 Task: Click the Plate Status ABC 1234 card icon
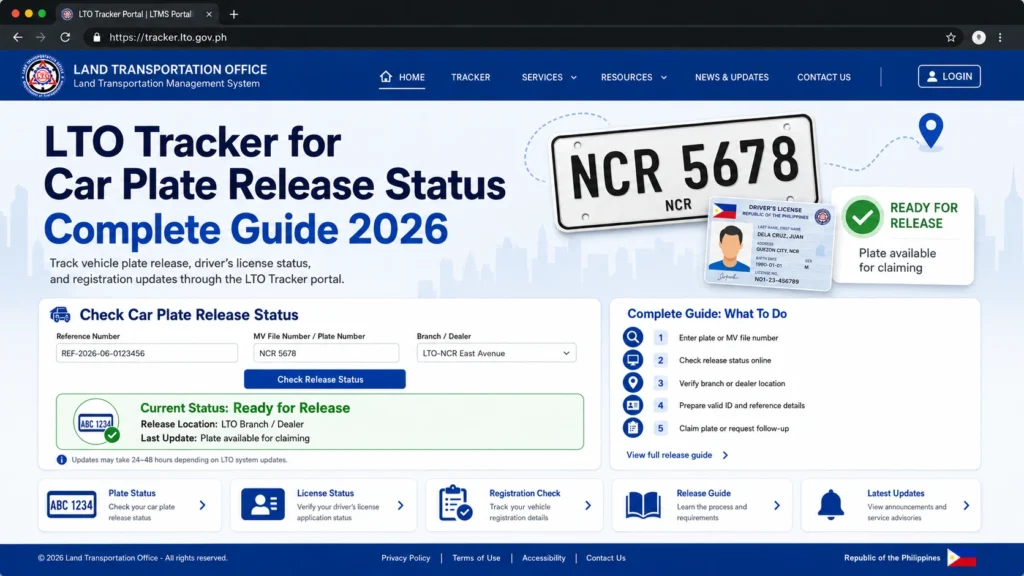(72, 505)
